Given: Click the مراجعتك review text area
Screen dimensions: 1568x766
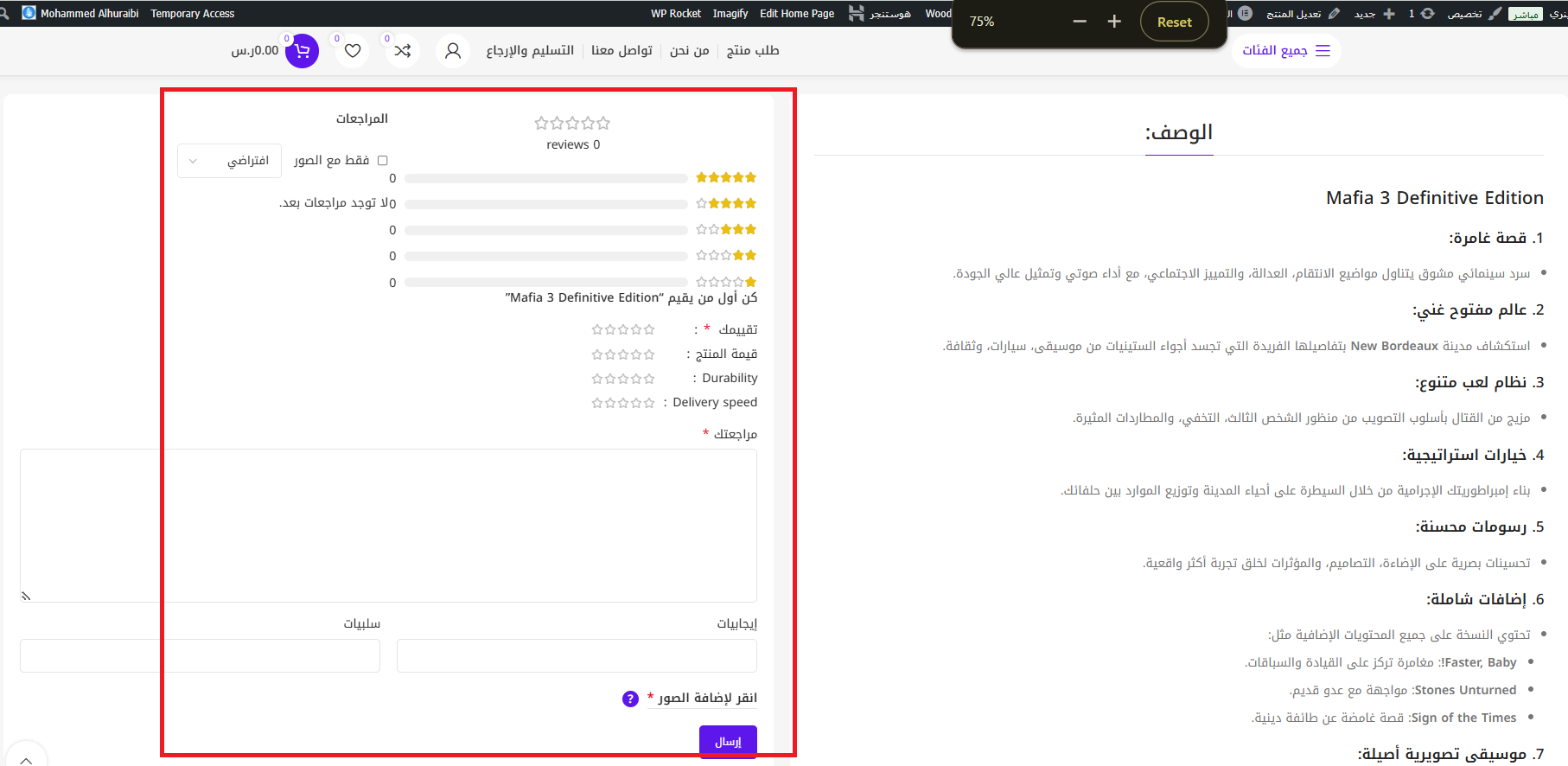Looking at the screenshot, I should pos(388,526).
